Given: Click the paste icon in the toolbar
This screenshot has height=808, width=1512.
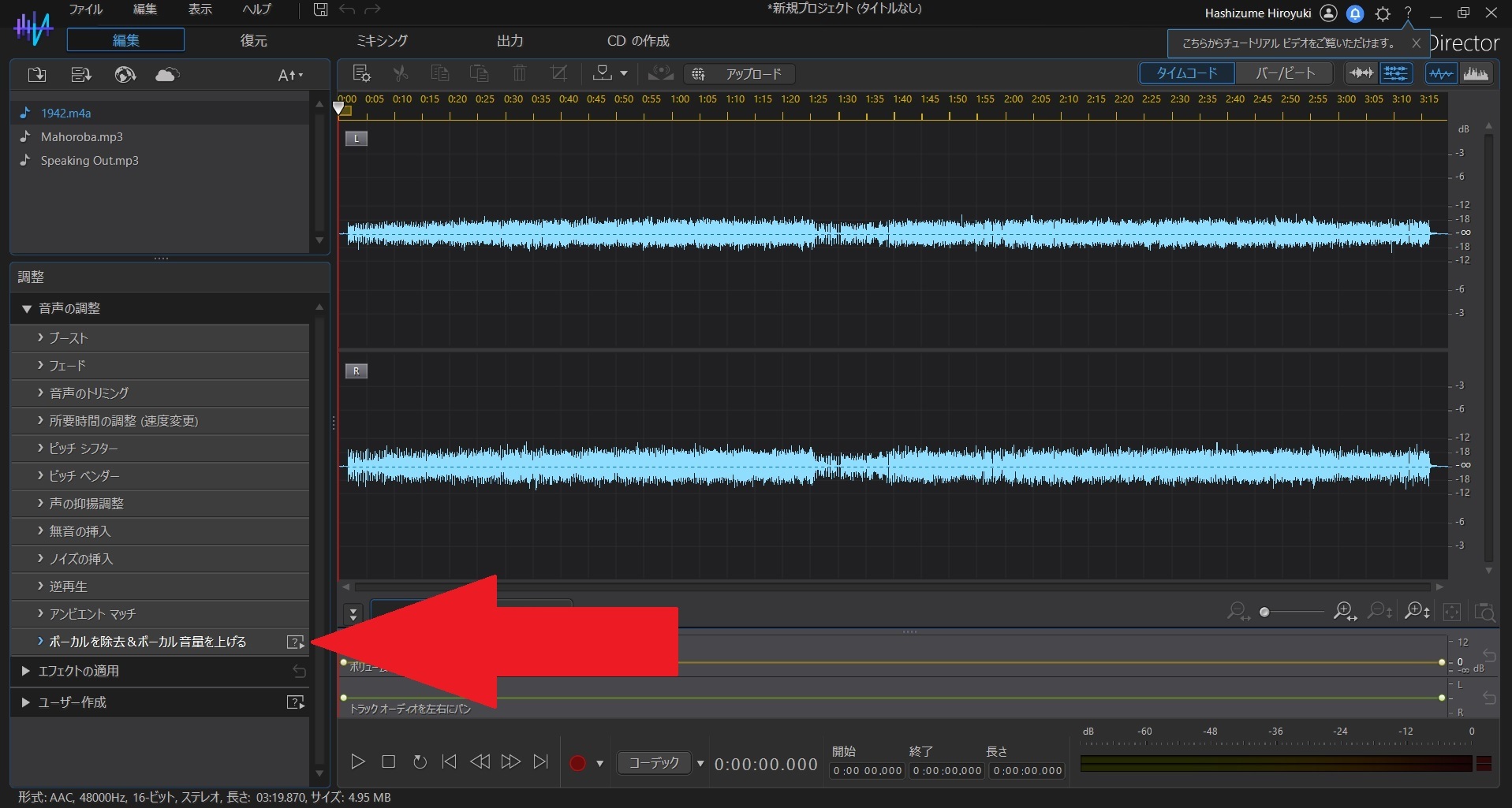Looking at the screenshot, I should coord(479,73).
